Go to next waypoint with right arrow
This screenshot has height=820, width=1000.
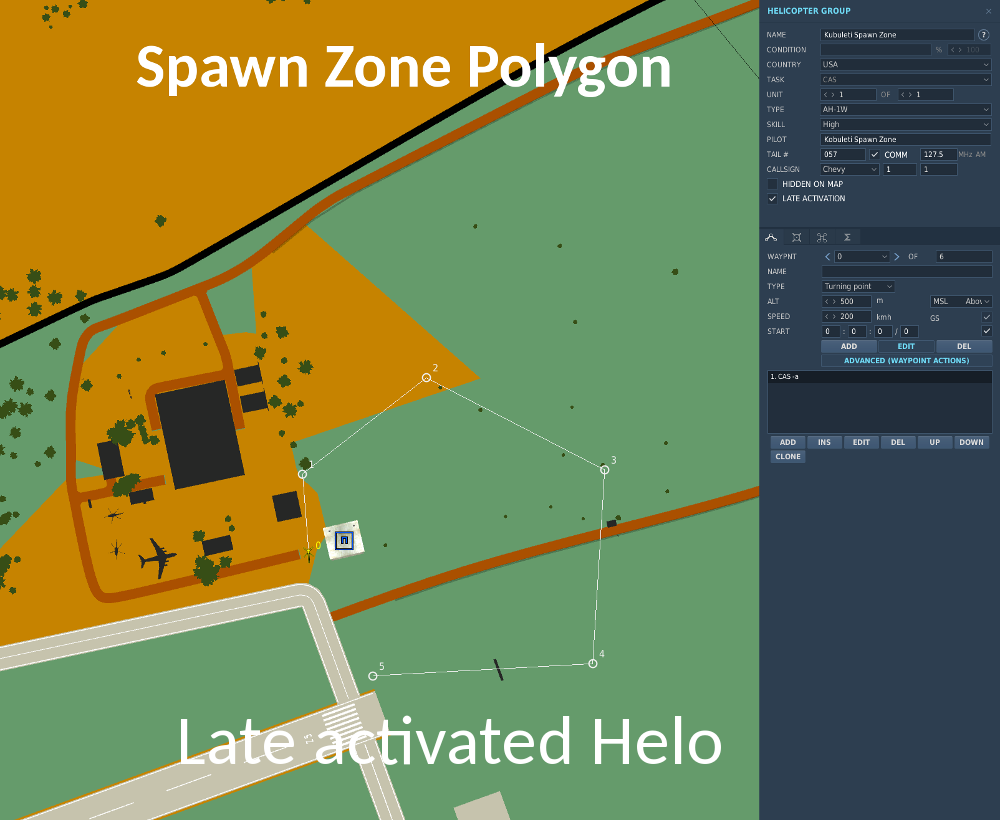(896, 257)
